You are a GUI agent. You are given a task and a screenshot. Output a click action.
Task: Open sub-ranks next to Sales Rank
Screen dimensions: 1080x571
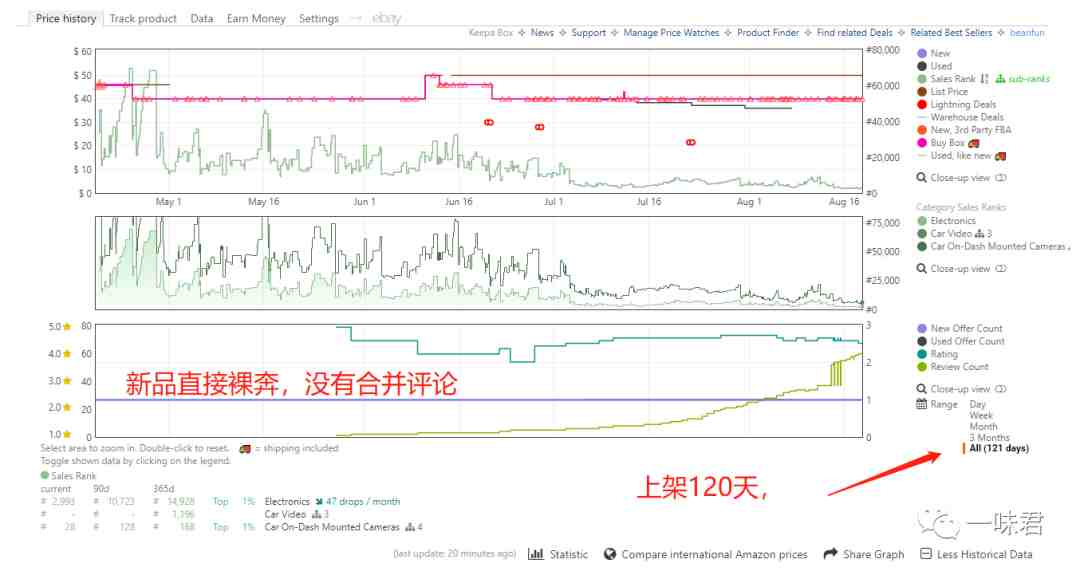(x=1023, y=79)
